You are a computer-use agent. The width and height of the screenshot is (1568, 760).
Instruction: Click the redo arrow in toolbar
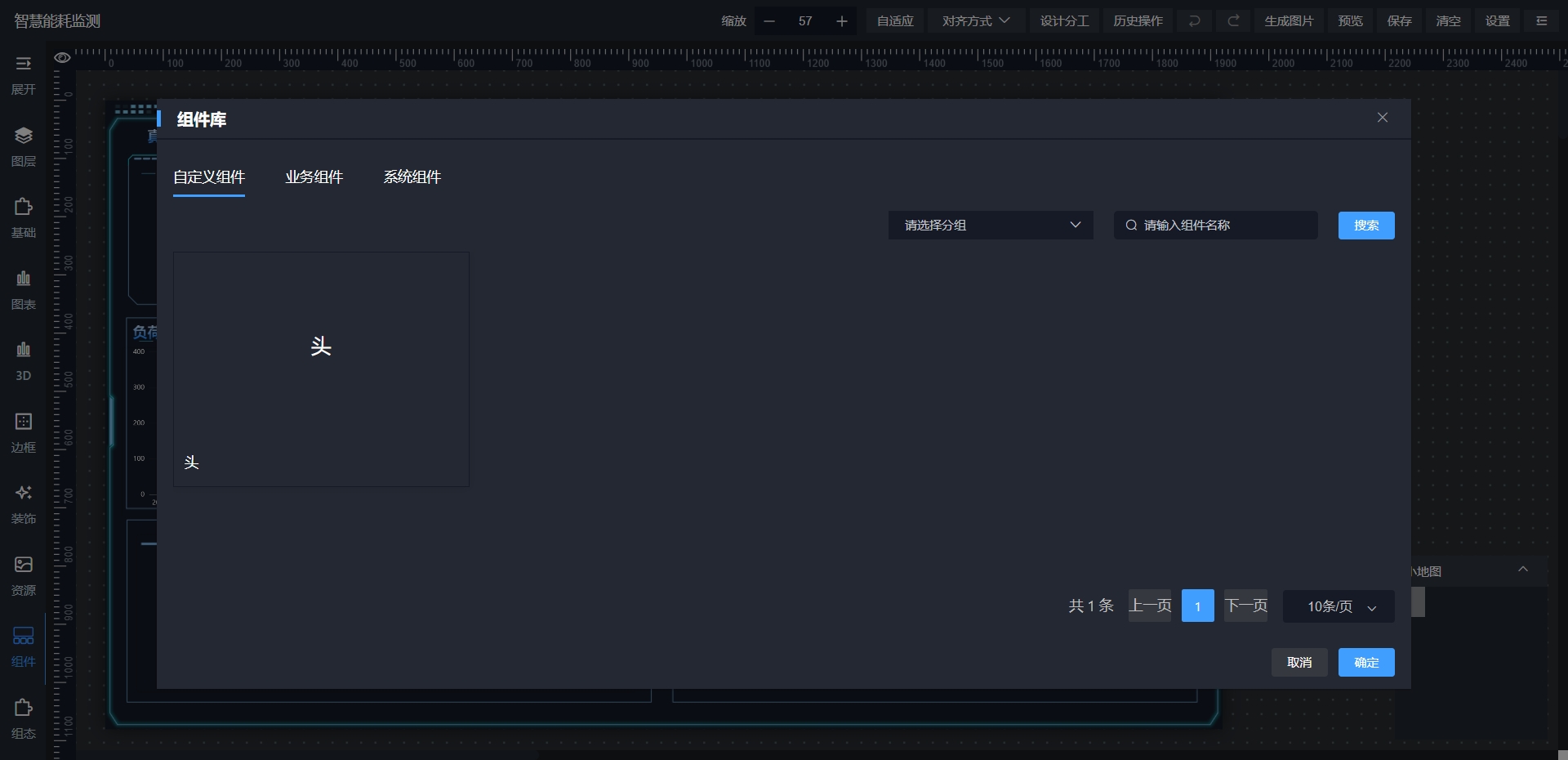click(1233, 21)
